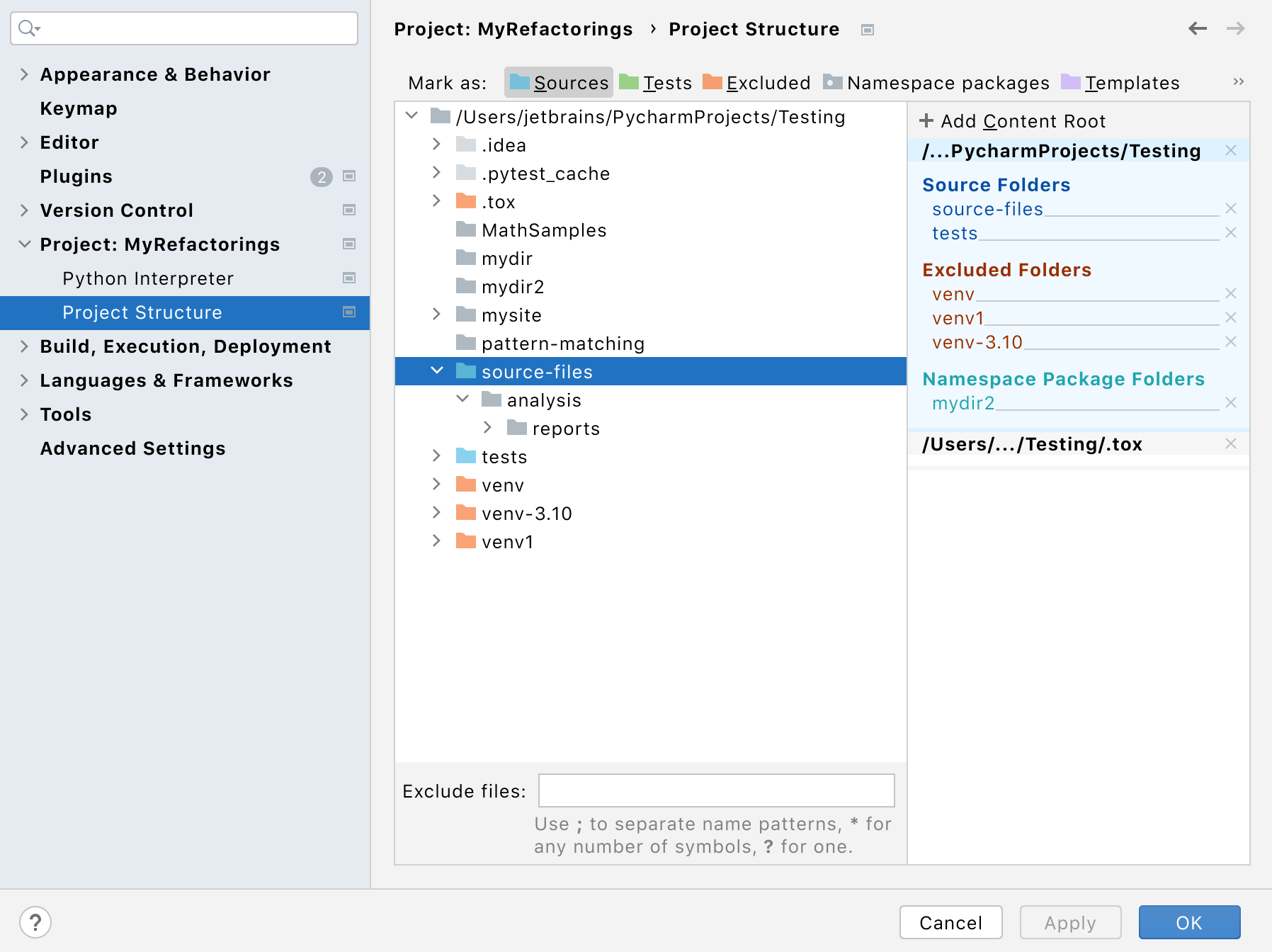
Task: Mark selected folder as Sources
Action: (x=558, y=82)
